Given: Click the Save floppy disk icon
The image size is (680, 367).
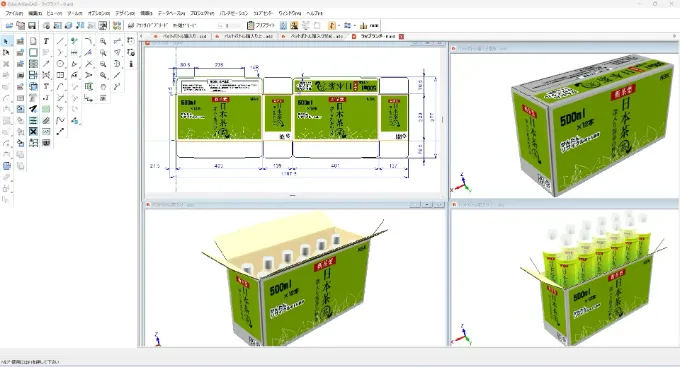Looking at the screenshot, I should (32, 26).
